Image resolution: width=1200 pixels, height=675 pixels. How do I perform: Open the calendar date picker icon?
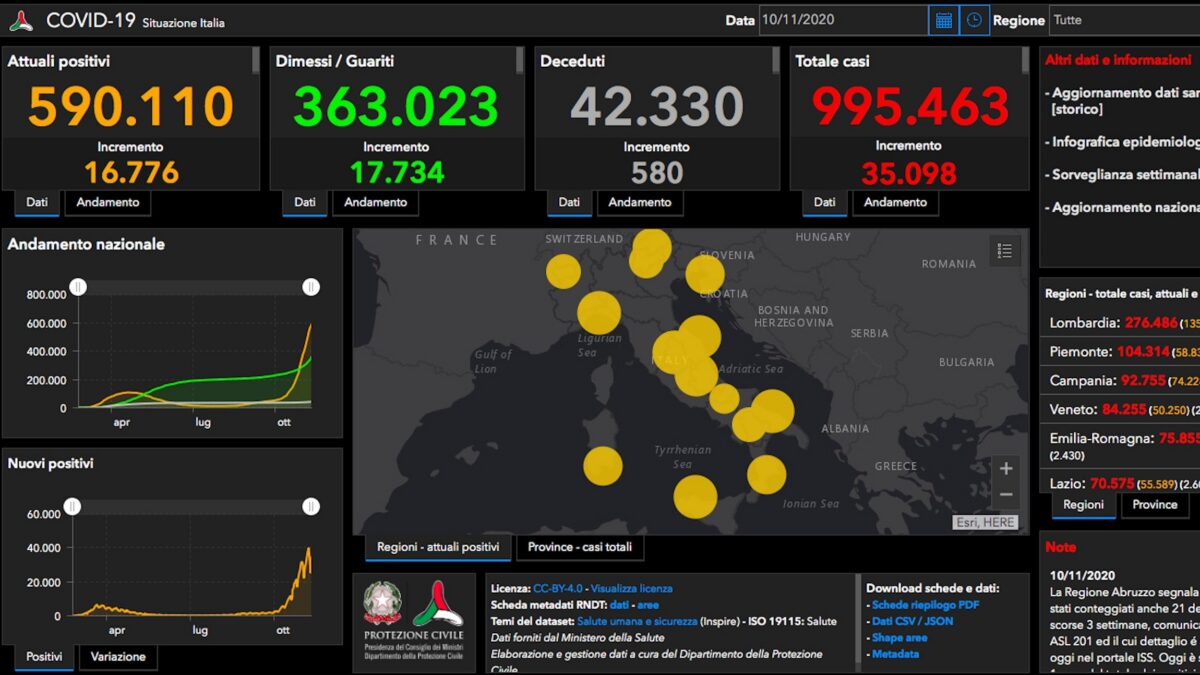943,20
